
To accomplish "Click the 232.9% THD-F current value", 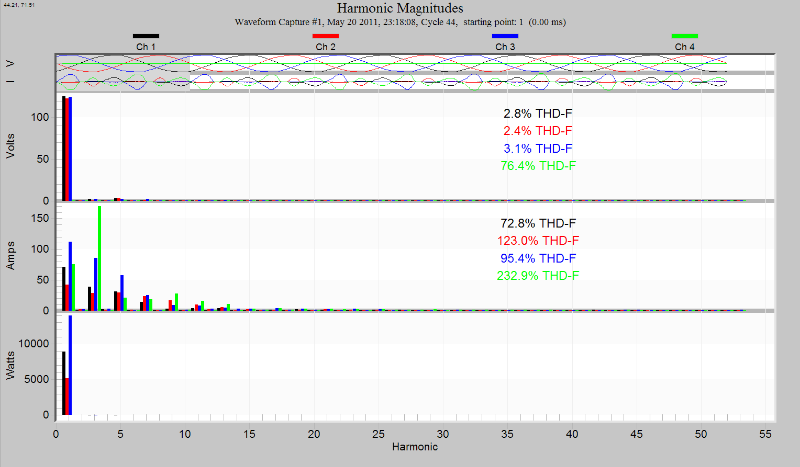I will (538, 276).
